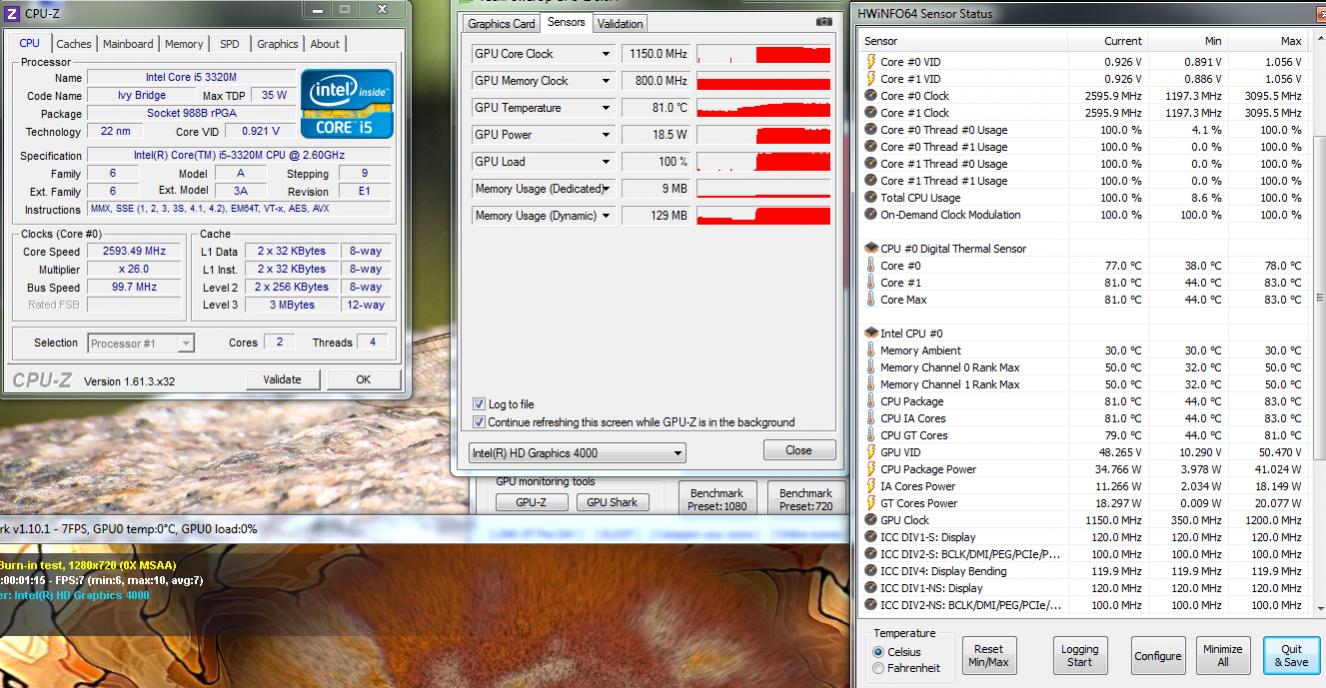Click the OK button in CPU-Z
Screen dimensions: 1326x688
pyautogui.click(x=363, y=380)
